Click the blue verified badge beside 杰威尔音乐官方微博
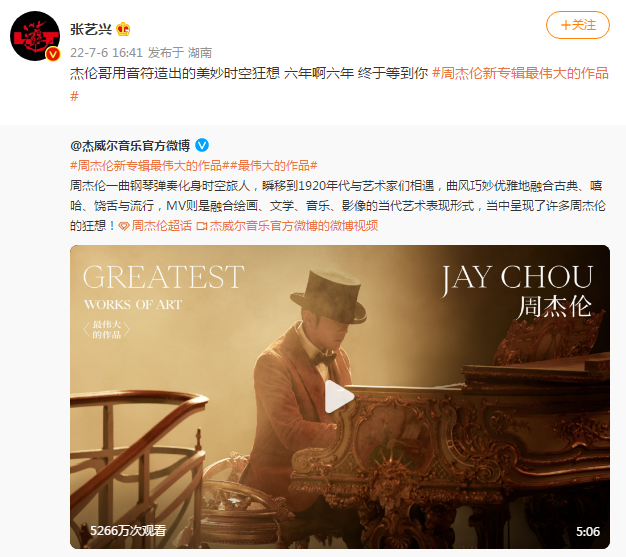This screenshot has height=557, width=626. (x=202, y=145)
